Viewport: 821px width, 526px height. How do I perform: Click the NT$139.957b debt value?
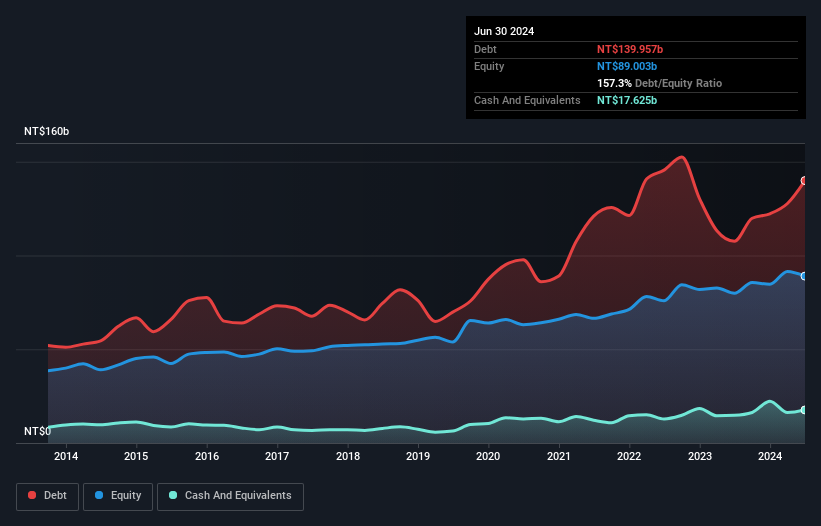630,49
